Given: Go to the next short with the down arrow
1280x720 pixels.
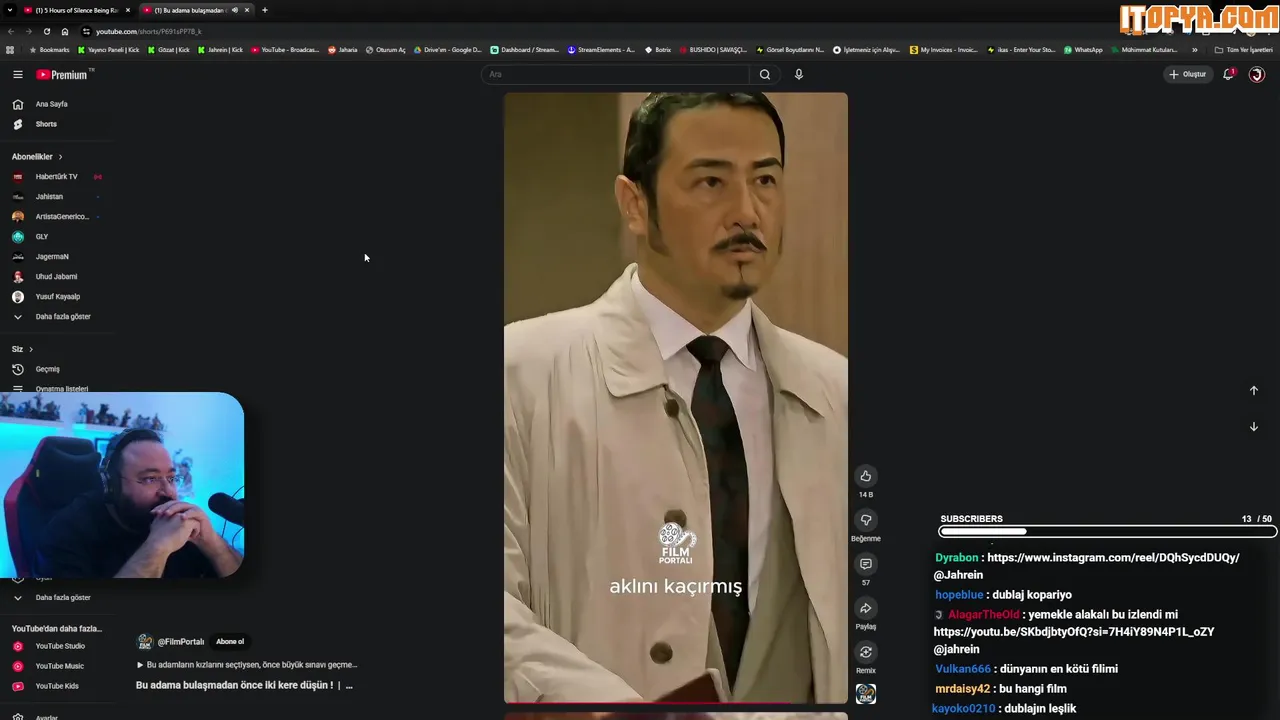Looking at the screenshot, I should (x=1253, y=427).
